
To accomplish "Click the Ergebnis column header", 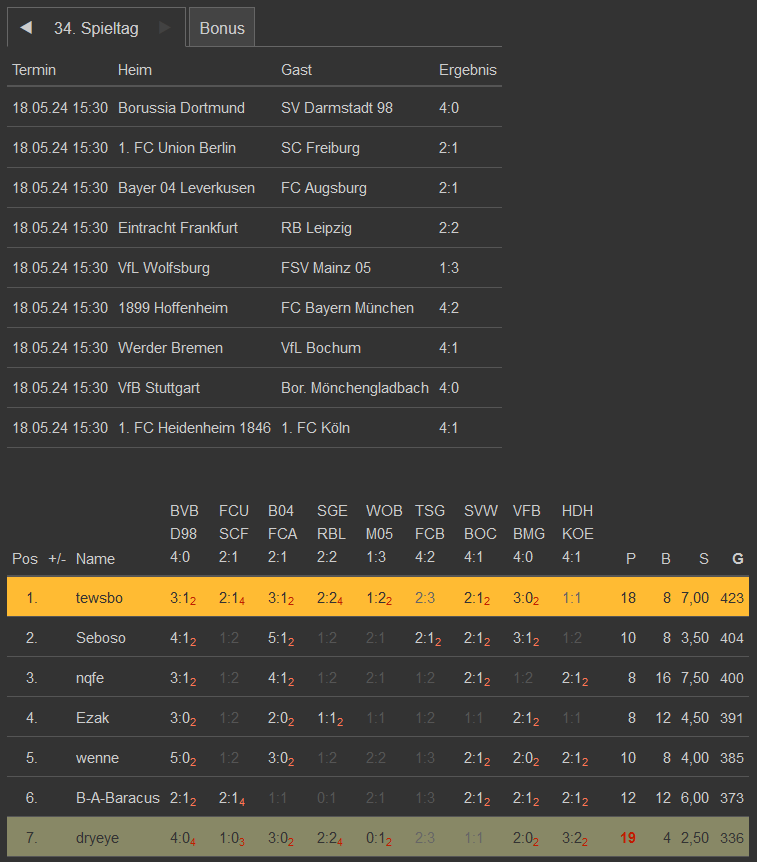I will [x=467, y=70].
